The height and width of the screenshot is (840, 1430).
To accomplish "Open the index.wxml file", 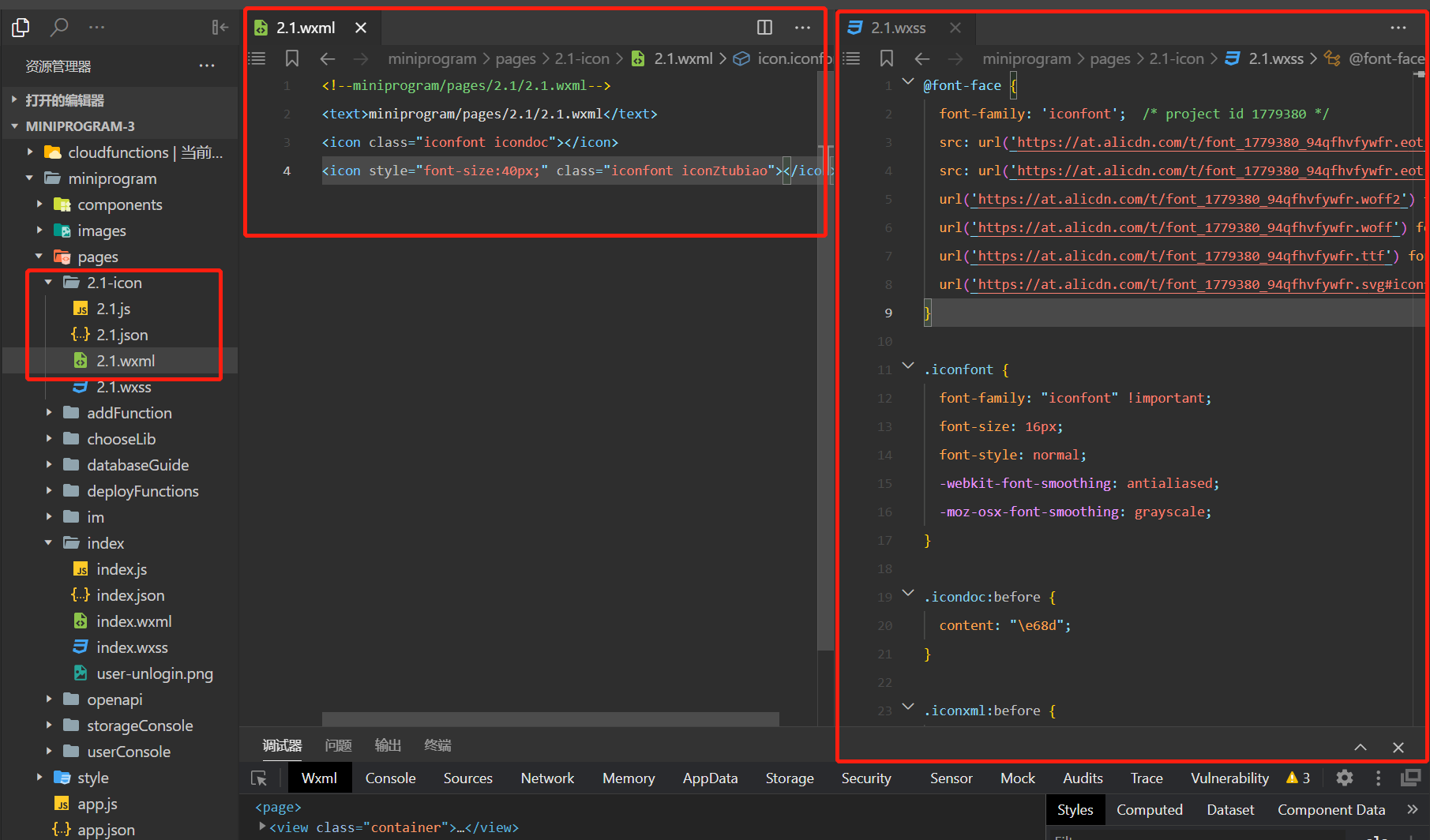I will pos(133,621).
